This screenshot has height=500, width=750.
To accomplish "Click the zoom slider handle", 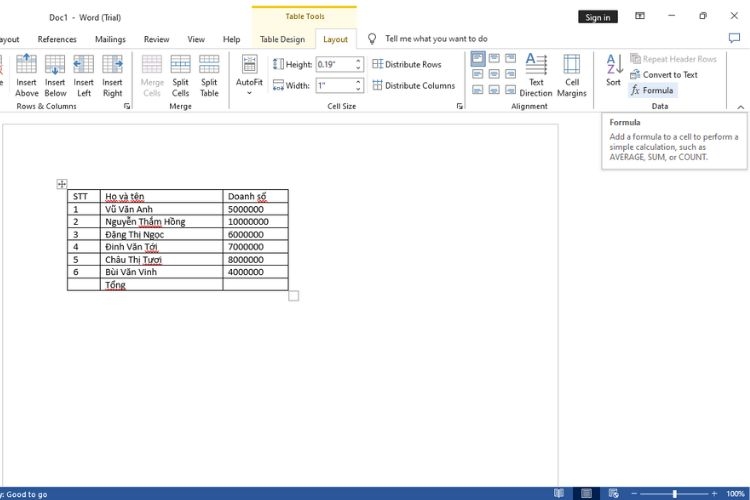I will (674, 493).
